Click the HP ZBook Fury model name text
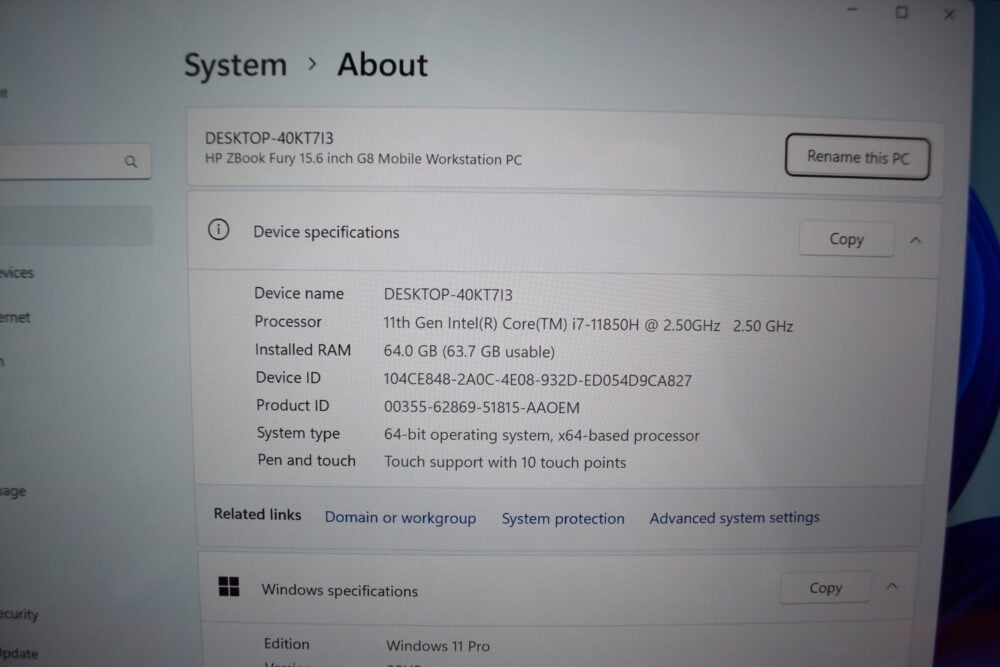 click(364, 159)
